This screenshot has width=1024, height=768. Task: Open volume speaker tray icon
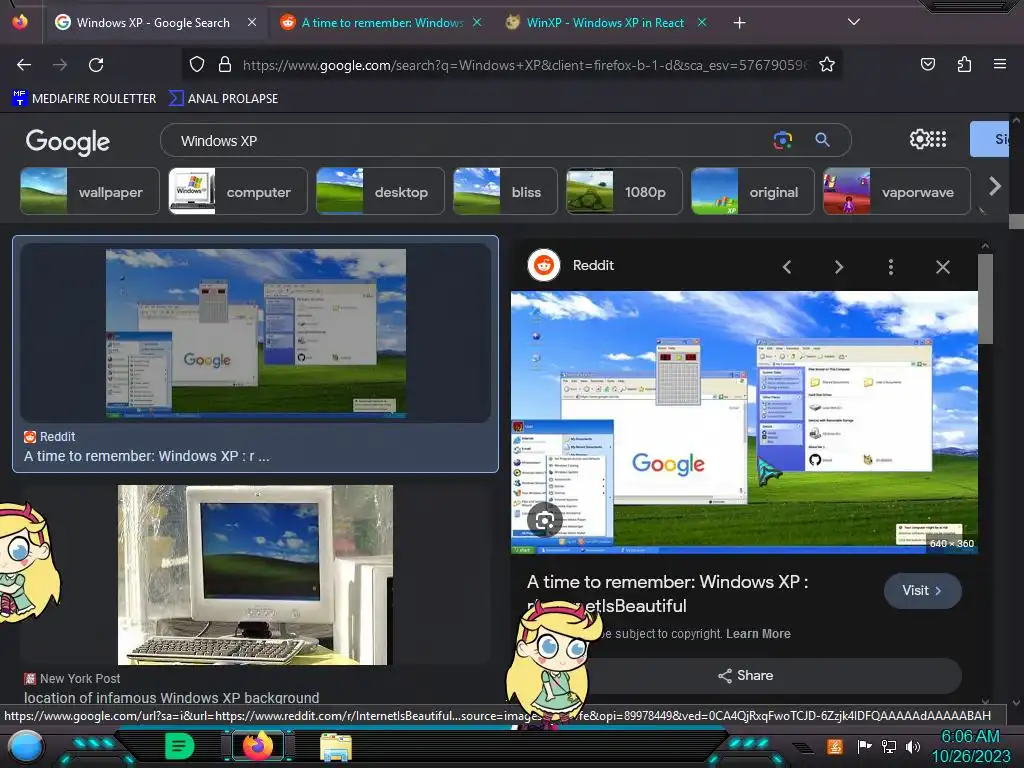click(912, 746)
